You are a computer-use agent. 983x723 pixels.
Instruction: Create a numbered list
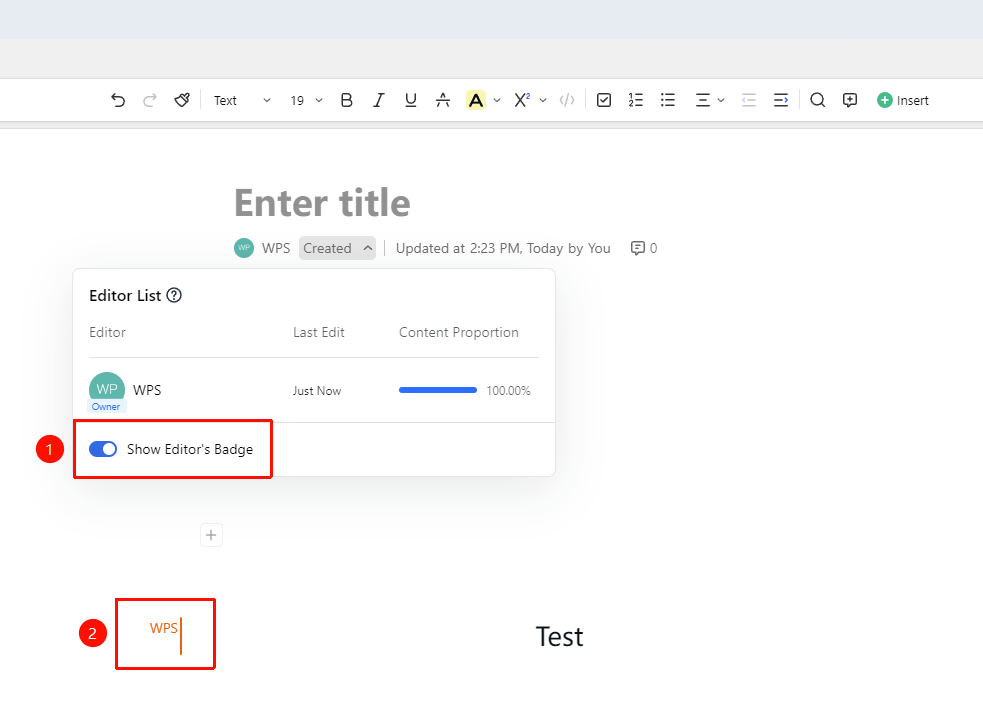coord(636,100)
